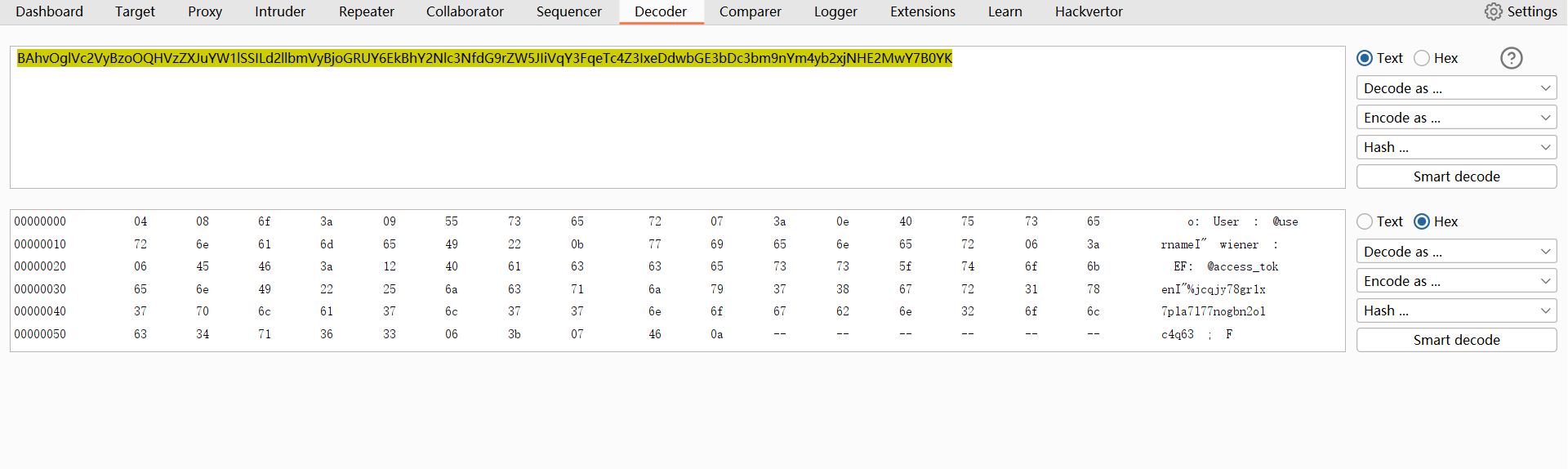Click hex byte 0b in row 00000010

577,244
